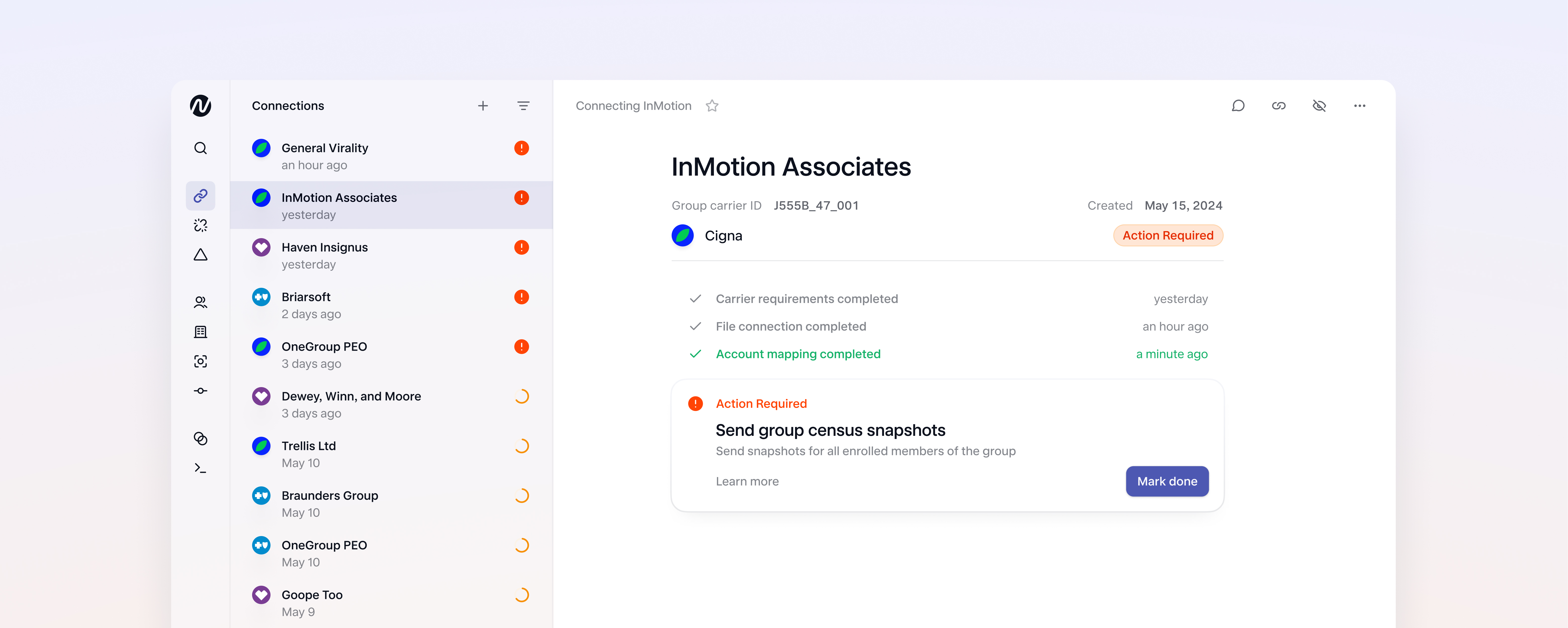Screen dimensions: 1568x628
Task: Click Braunders Group progress spinner
Action: [x=522, y=495]
